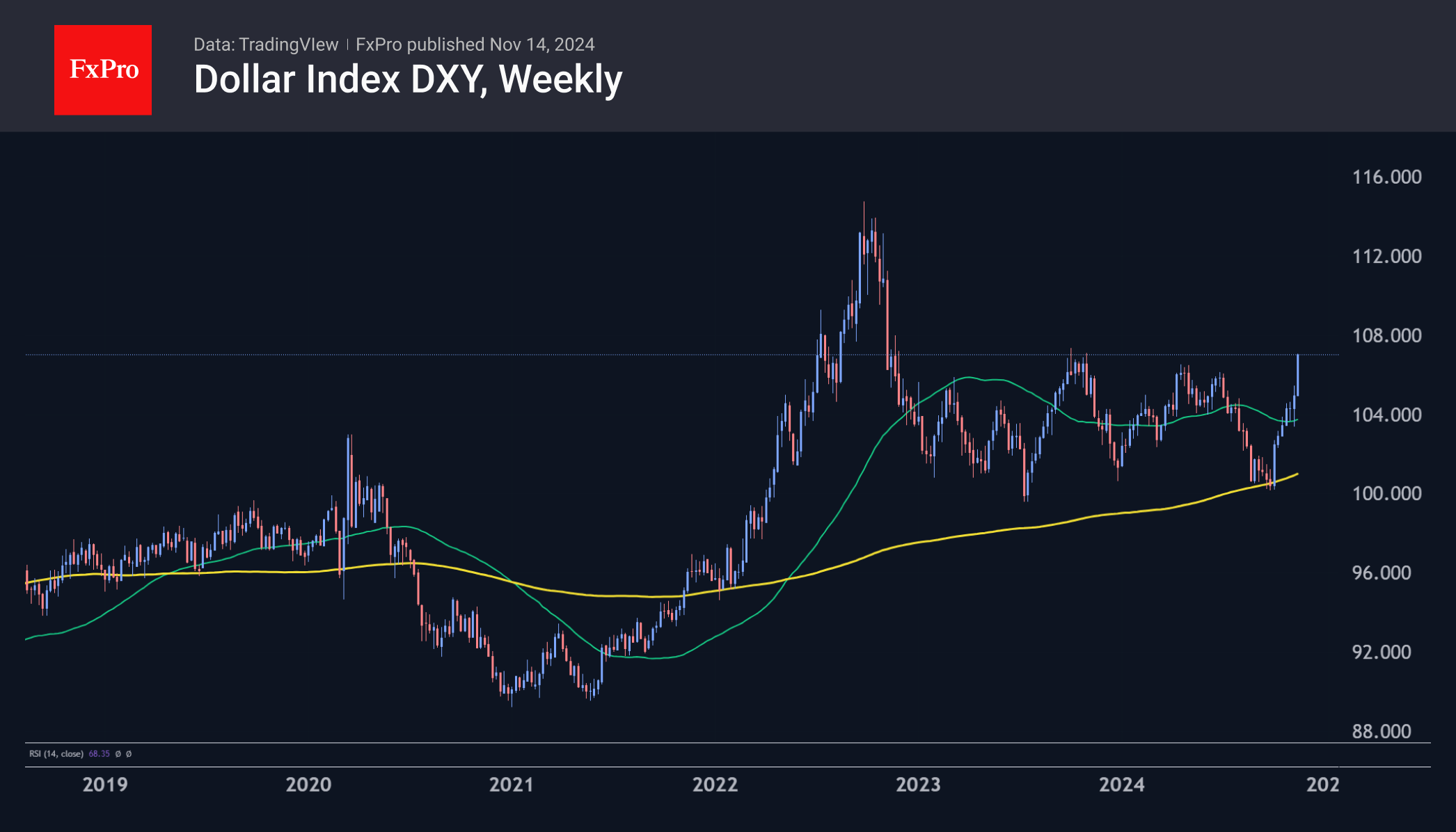The image size is (1456, 832).
Task: Select the "Data: TradingView" source text
Action: tap(266, 45)
